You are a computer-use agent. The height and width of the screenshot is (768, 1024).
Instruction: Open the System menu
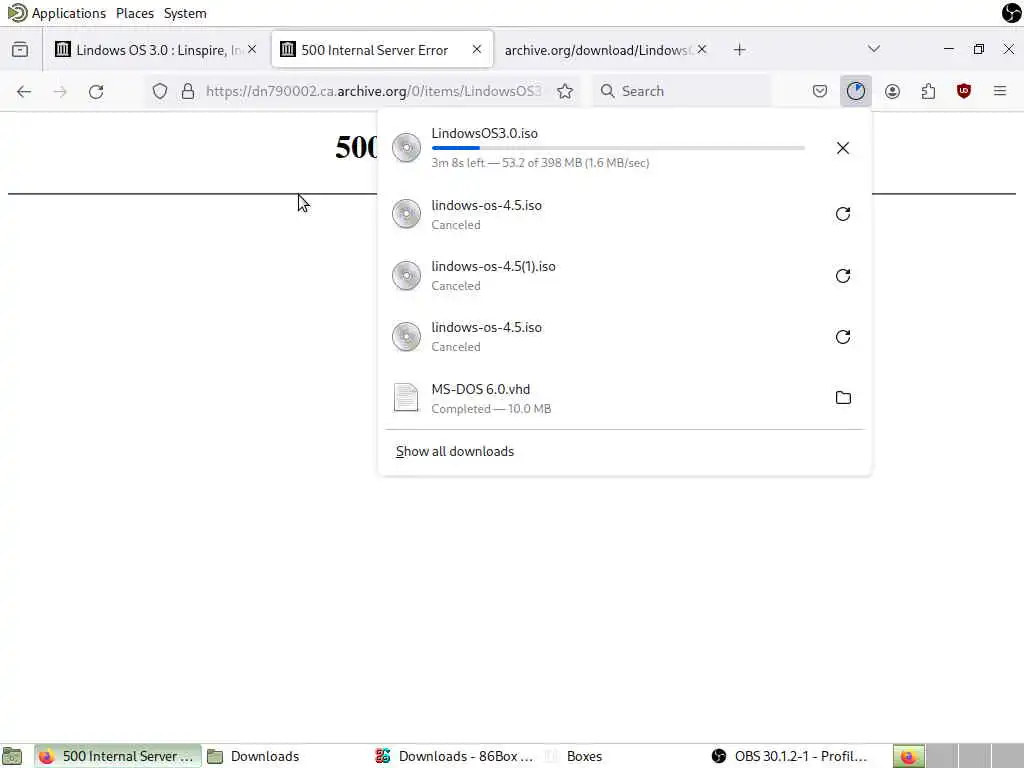click(185, 13)
